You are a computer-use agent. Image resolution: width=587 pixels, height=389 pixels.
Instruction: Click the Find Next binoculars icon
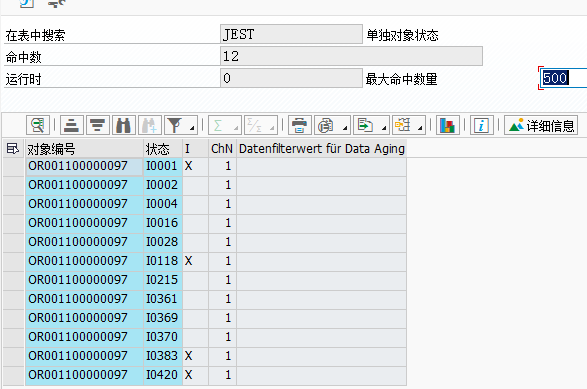(150, 125)
